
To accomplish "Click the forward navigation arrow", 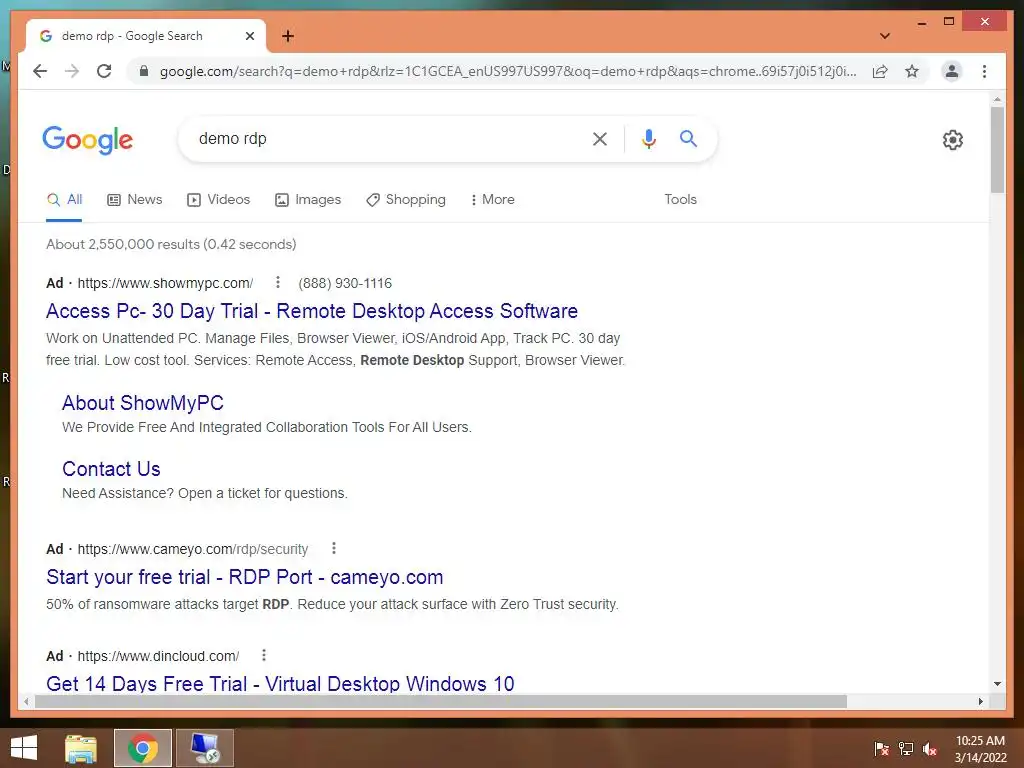I will click(72, 71).
